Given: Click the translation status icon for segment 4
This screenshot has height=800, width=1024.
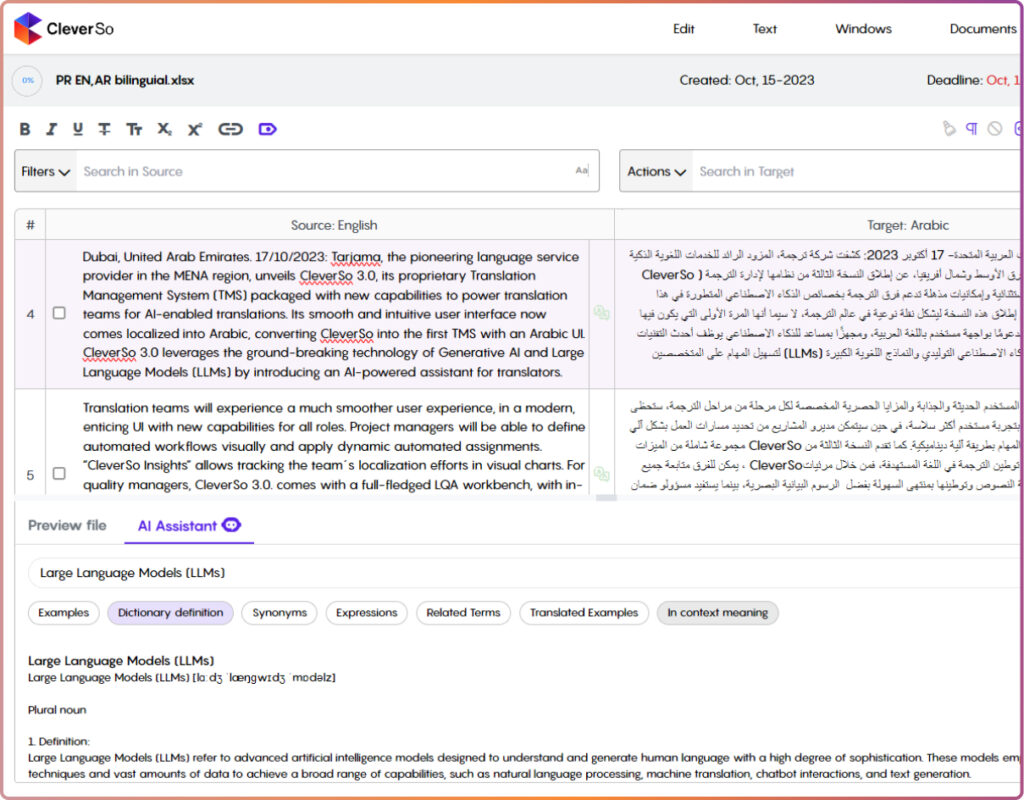Looking at the screenshot, I should point(602,313).
